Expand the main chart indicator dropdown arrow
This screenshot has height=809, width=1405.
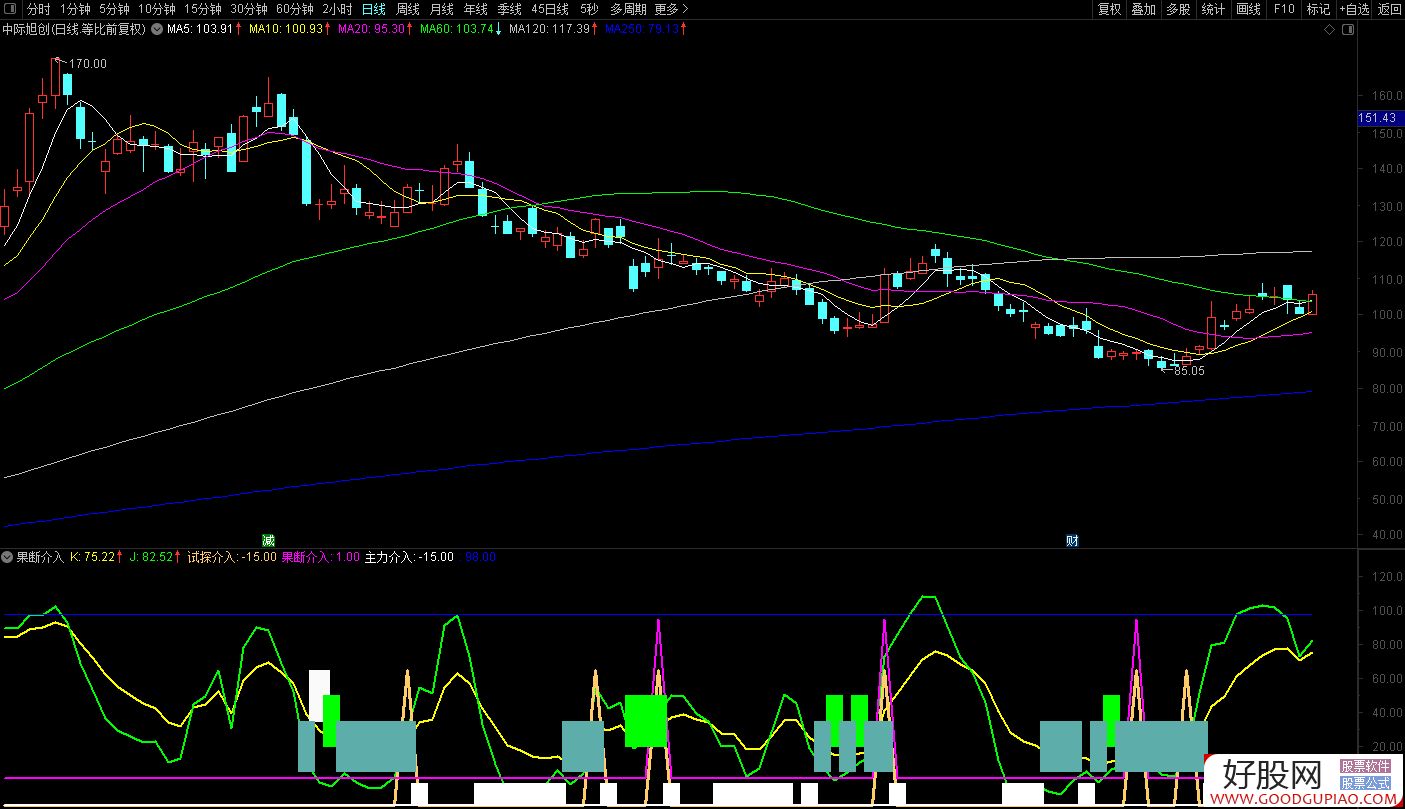pyautogui.click(x=156, y=29)
